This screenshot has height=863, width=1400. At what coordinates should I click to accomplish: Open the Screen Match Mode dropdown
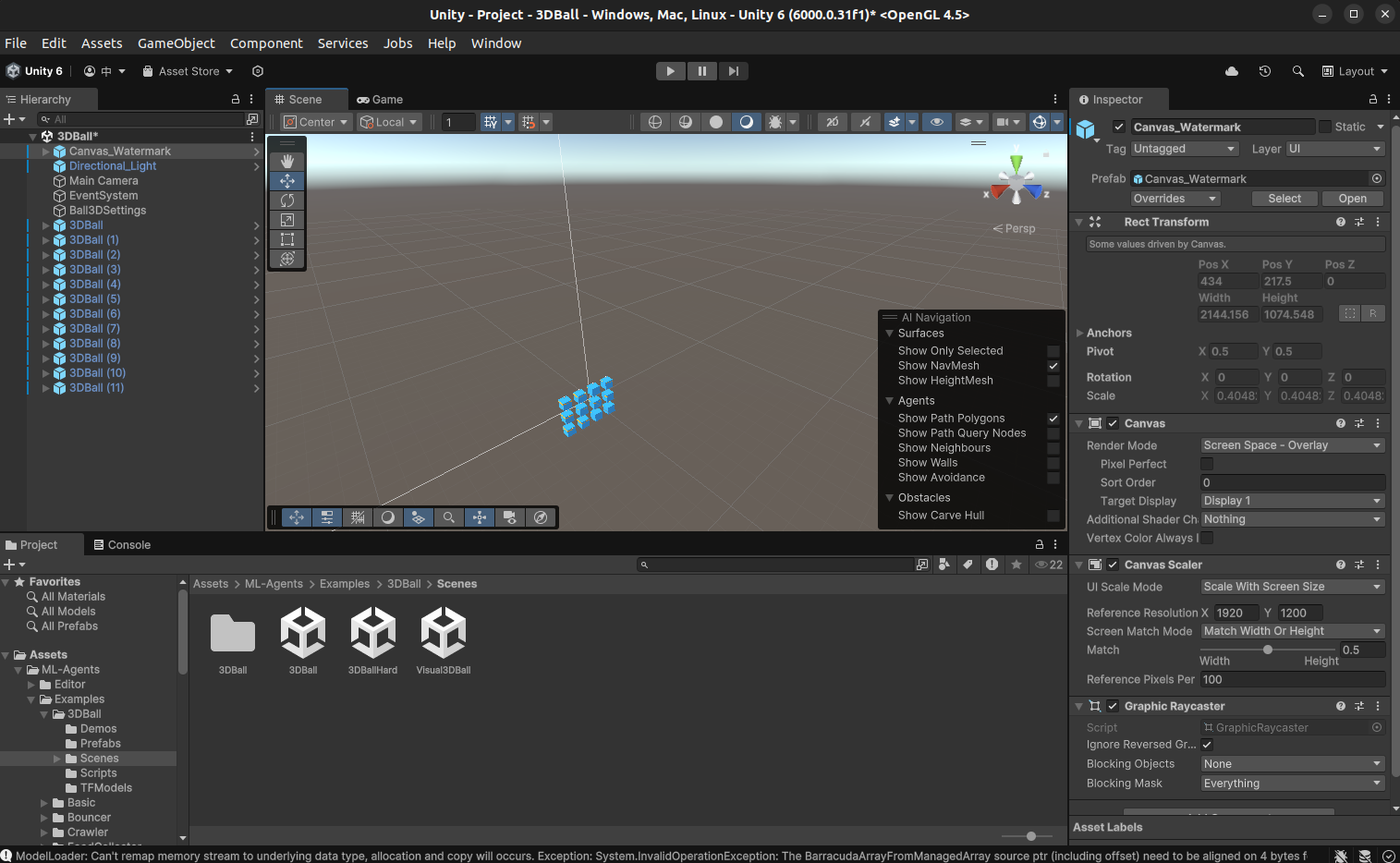pyautogui.click(x=1292, y=631)
